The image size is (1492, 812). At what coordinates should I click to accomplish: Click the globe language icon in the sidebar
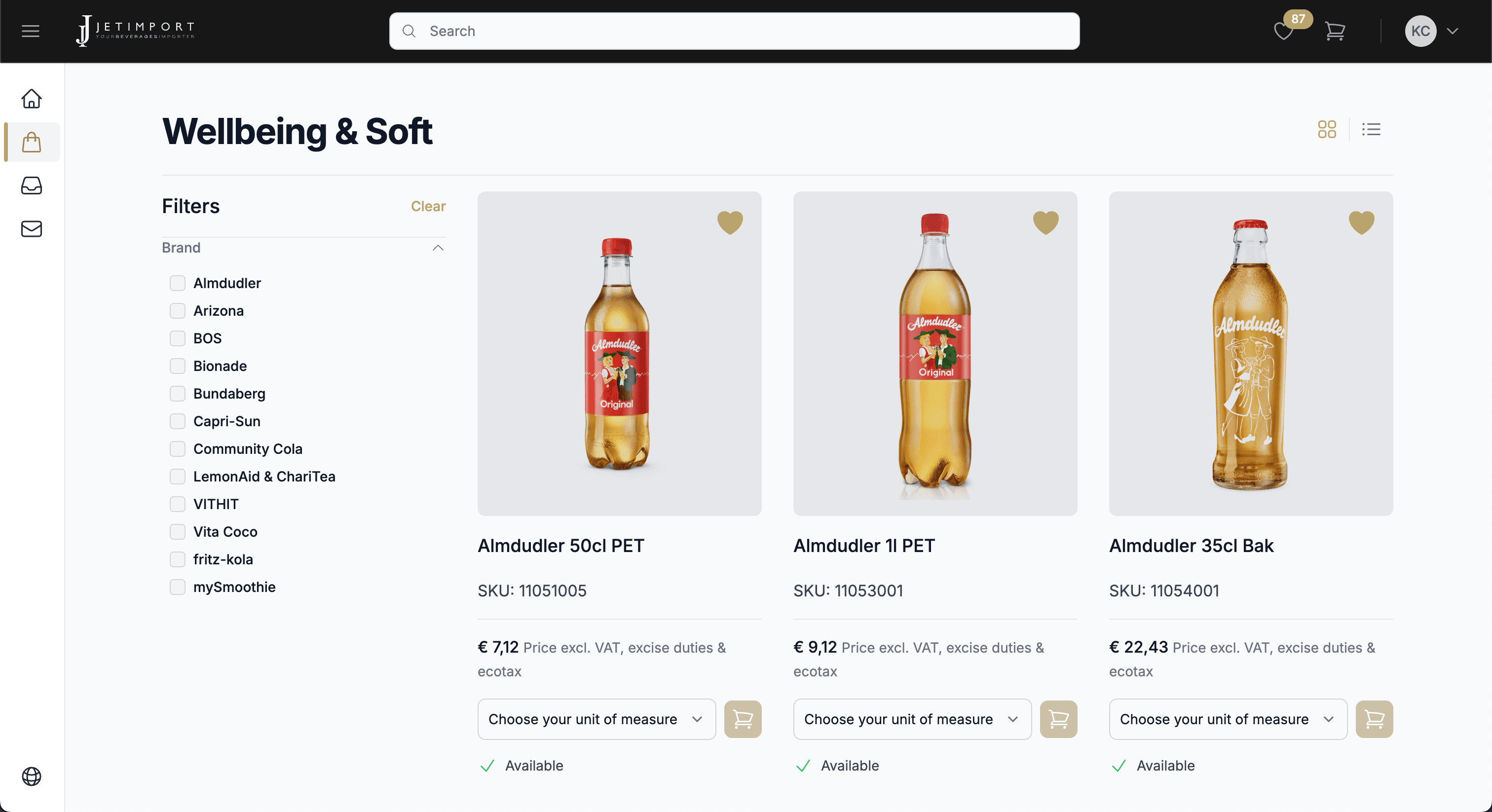(31, 776)
